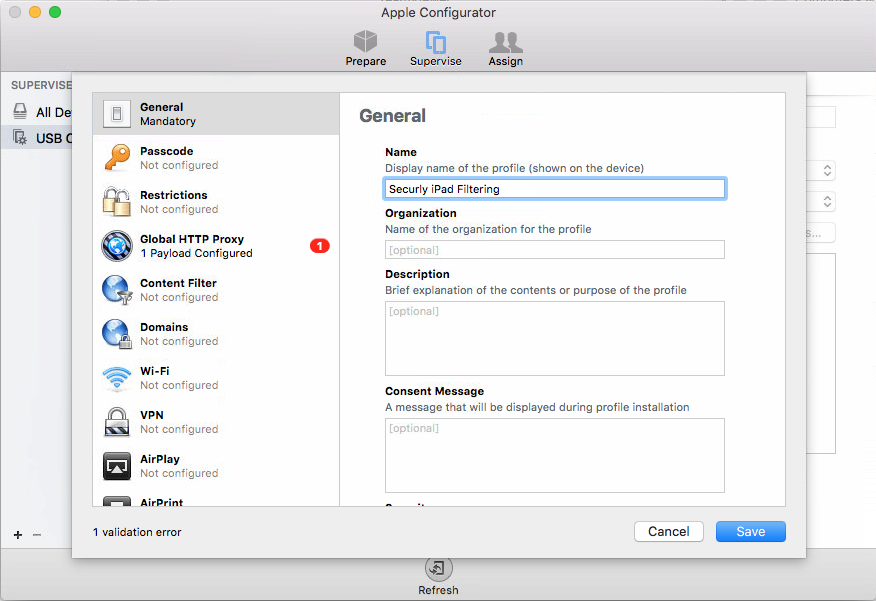Click the Save button
The height and width of the screenshot is (601, 876).
[x=751, y=531]
